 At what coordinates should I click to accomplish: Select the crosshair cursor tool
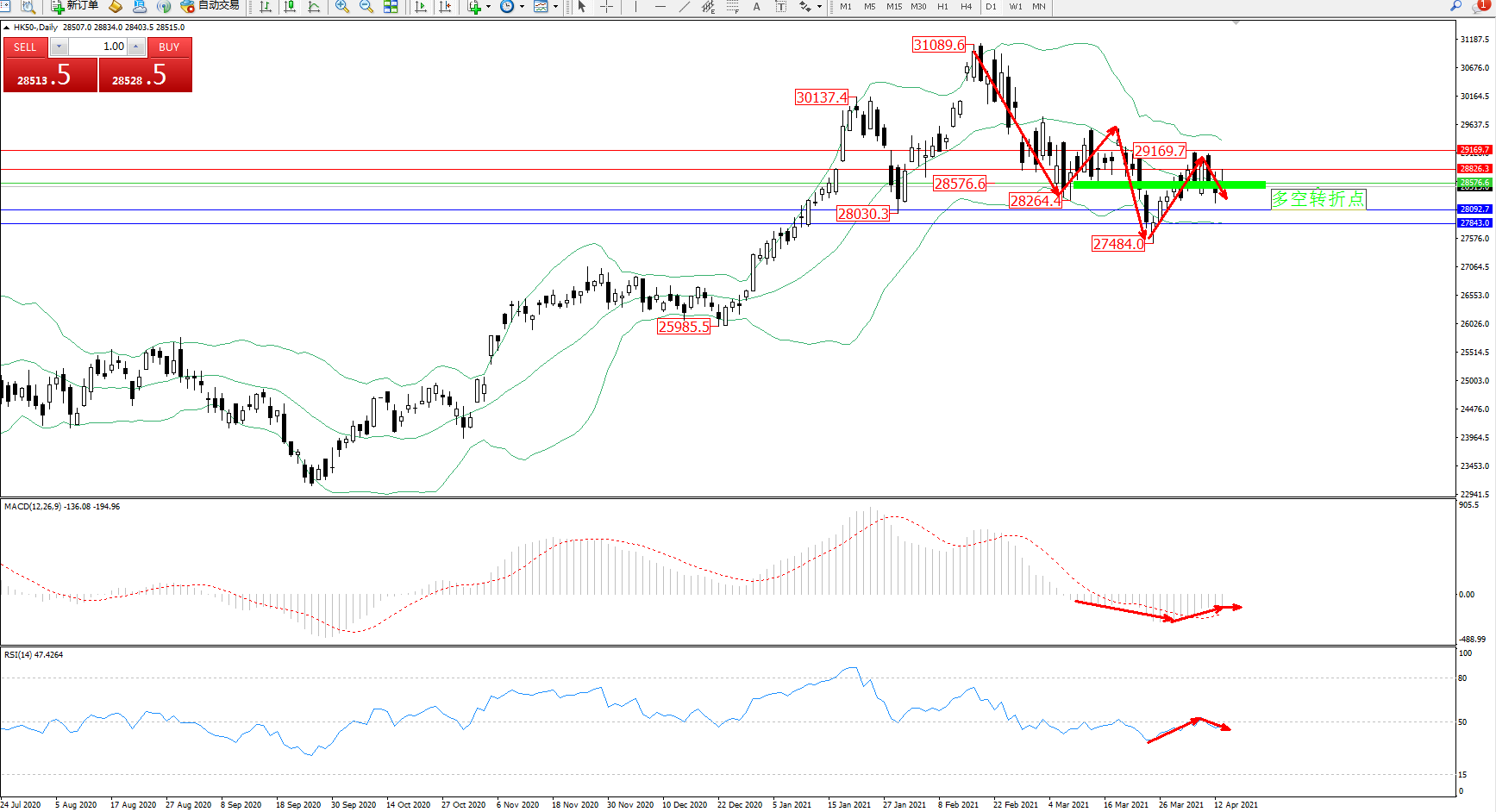point(607,6)
